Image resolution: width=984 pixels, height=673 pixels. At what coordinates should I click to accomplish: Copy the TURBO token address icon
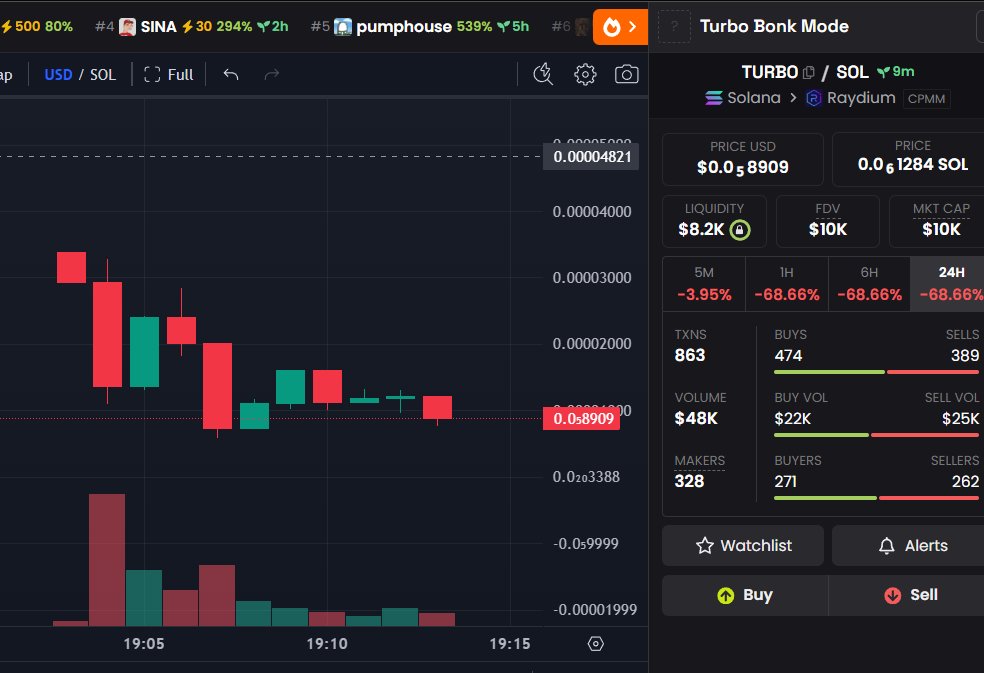tap(809, 73)
